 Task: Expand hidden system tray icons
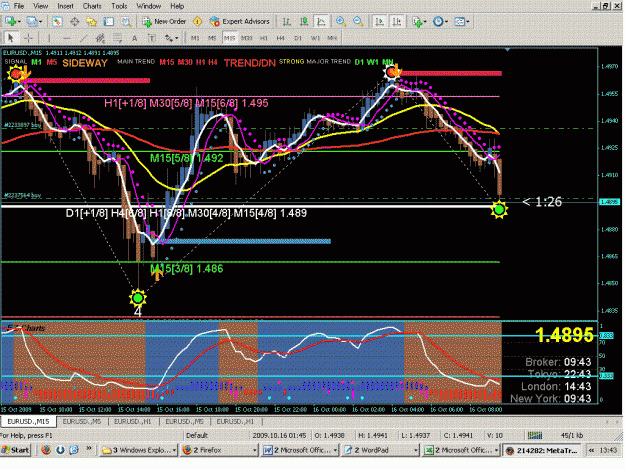(592, 450)
